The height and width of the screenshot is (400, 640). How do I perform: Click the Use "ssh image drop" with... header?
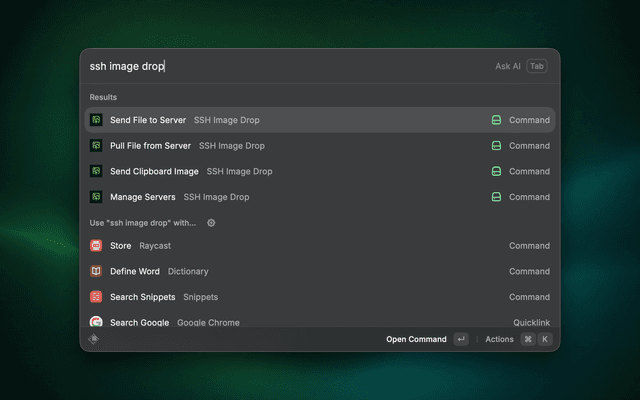click(x=143, y=223)
